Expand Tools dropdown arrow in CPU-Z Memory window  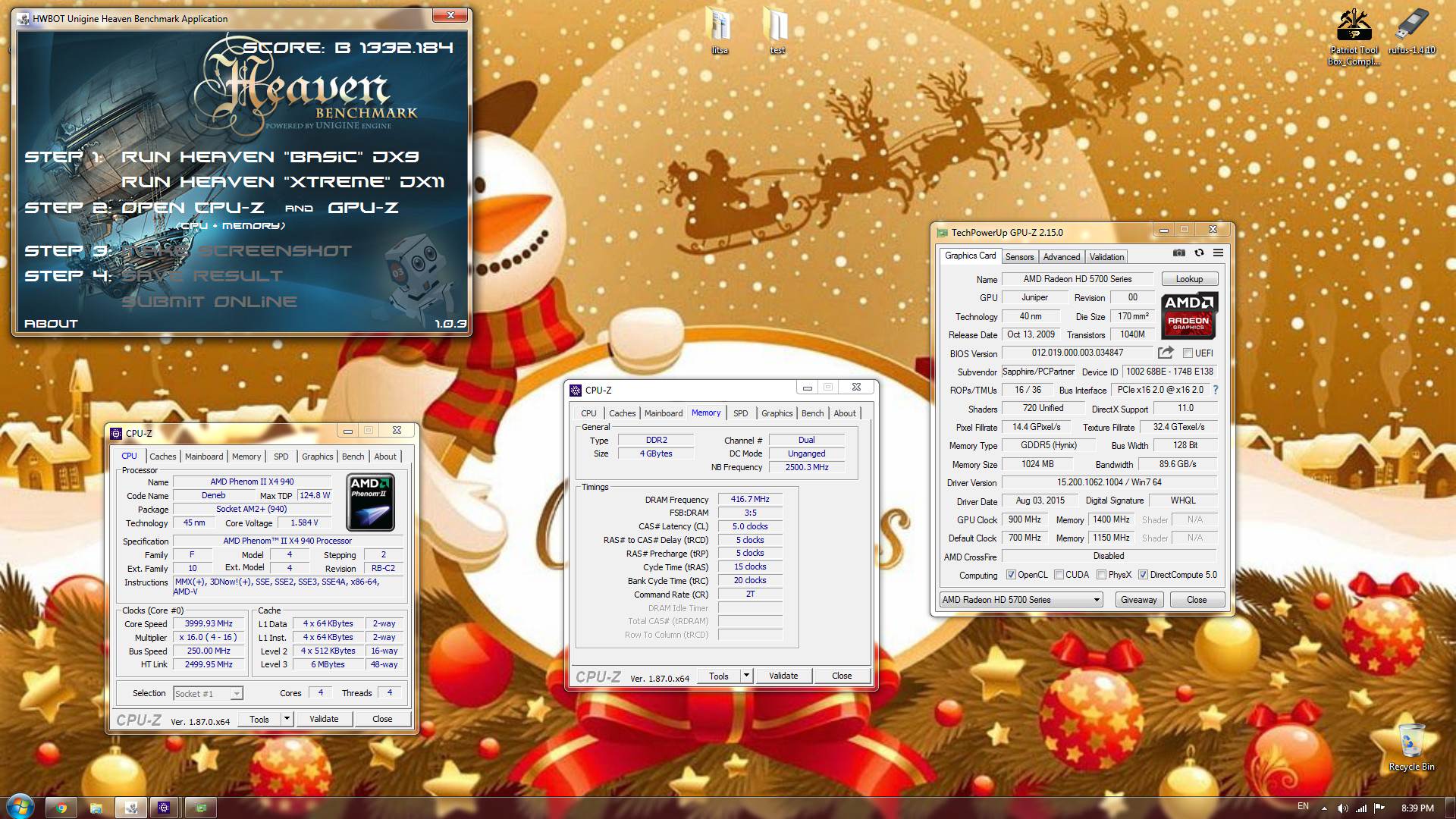[746, 676]
